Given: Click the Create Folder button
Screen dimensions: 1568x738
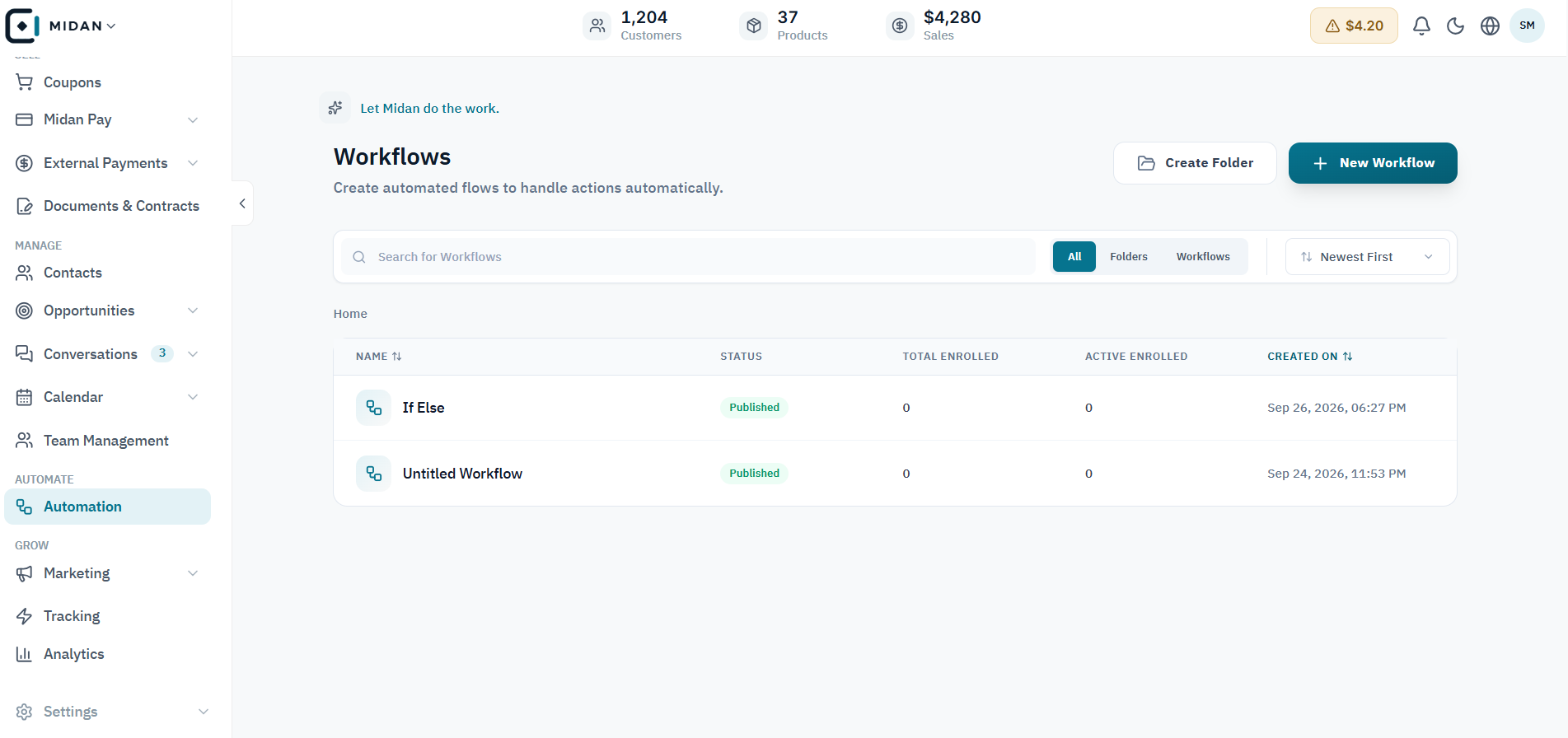Looking at the screenshot, I should click(1195, 163).
